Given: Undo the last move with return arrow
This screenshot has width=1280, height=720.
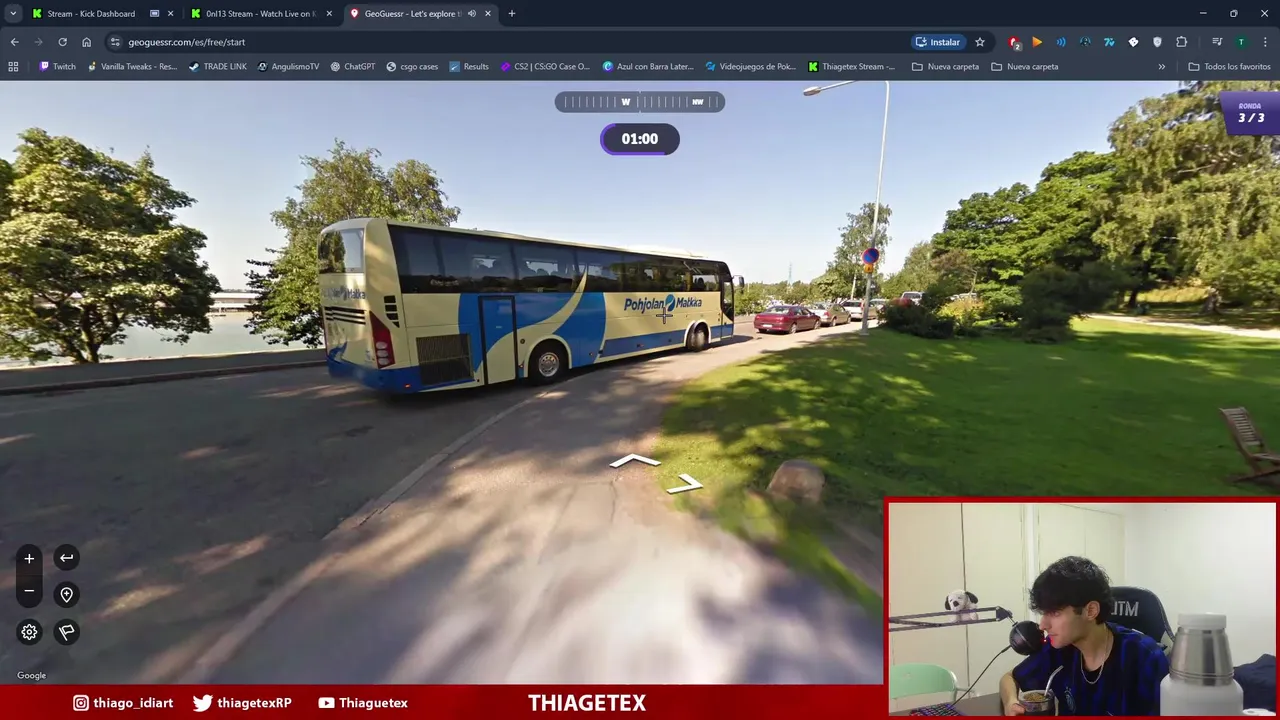Looking at the screenshot, I should [66, 558].
